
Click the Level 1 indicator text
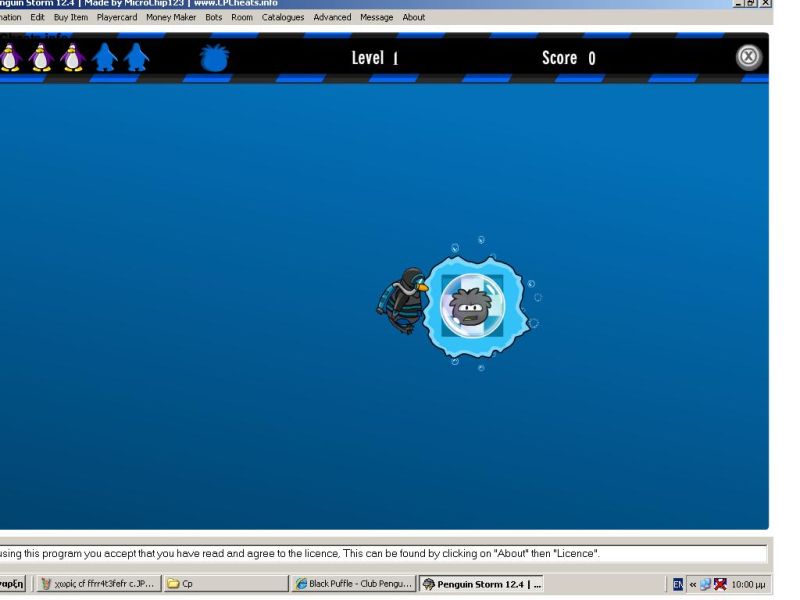(x=375, y=58)
